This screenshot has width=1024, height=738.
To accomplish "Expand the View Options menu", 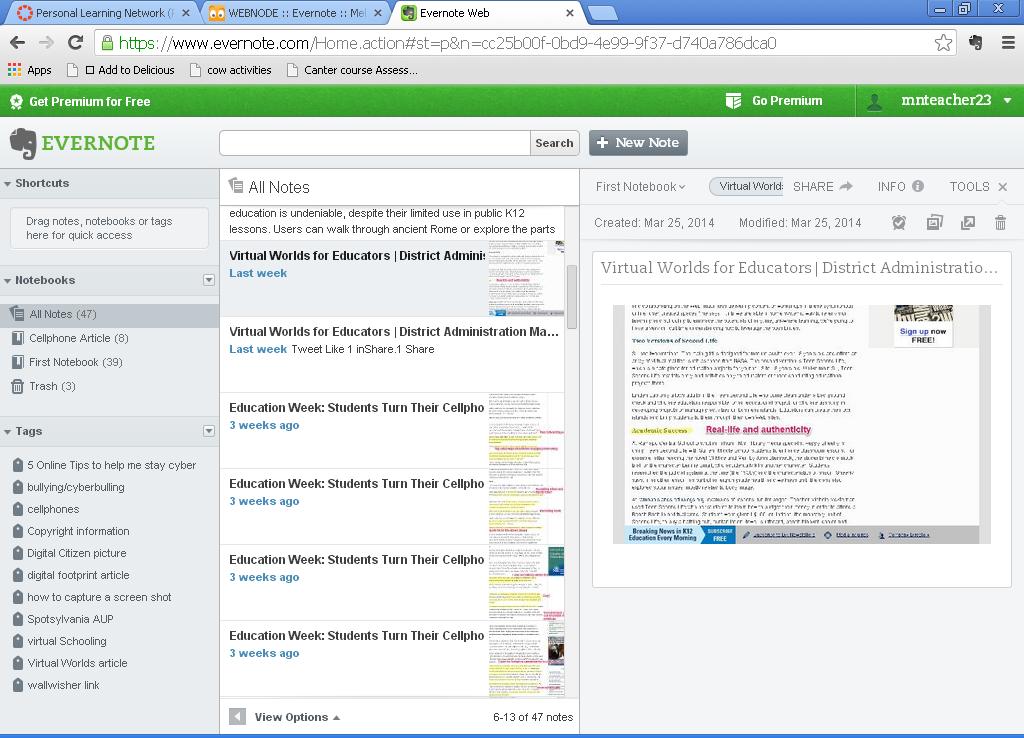I will pos(297,717).
